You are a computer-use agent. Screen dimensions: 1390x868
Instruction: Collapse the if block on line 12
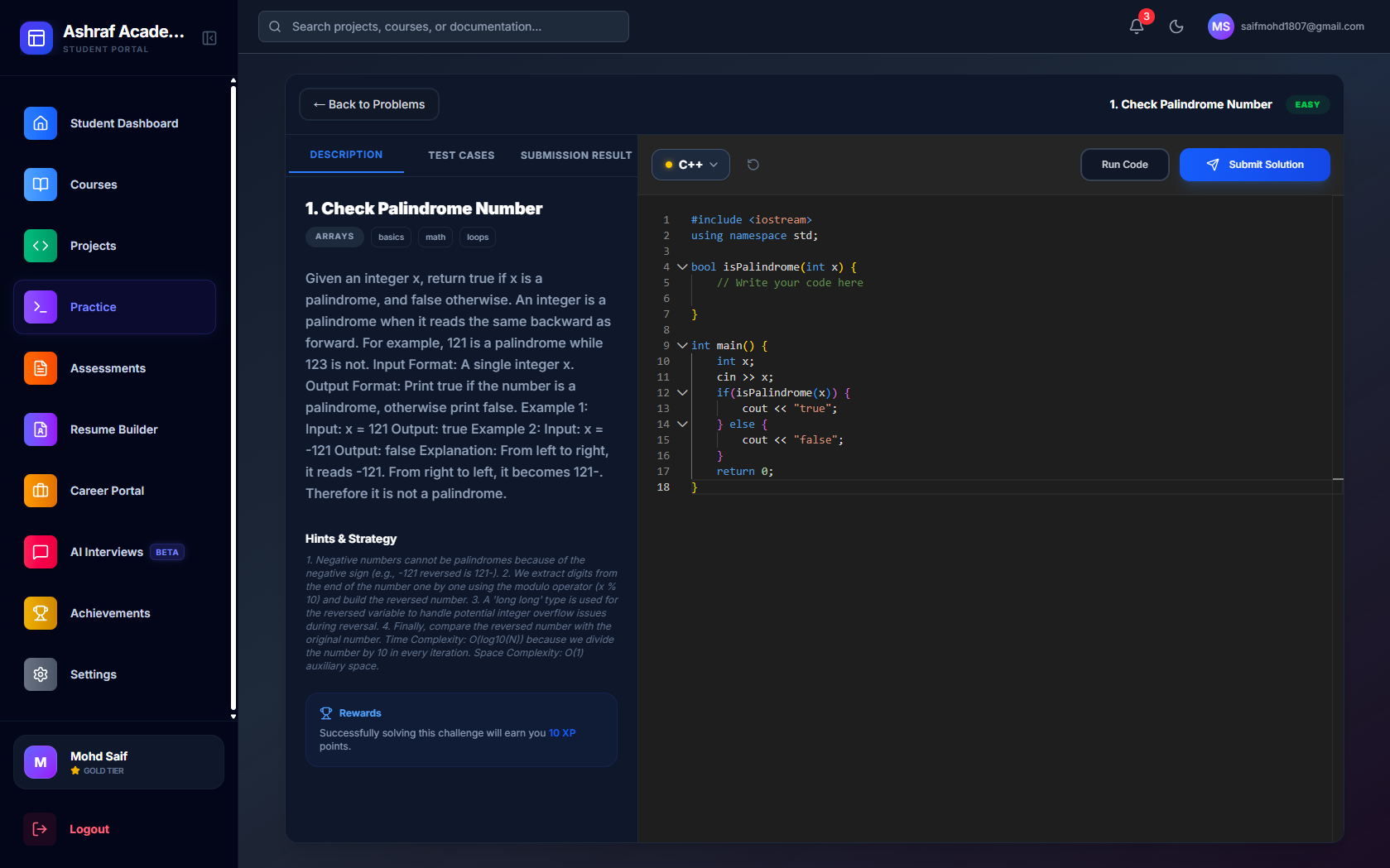click(682, 392)
